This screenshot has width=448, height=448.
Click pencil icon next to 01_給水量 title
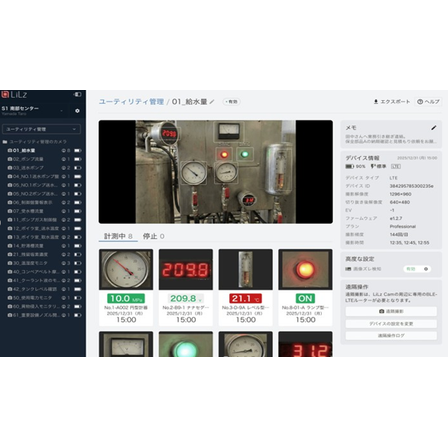tap(212, 102)
